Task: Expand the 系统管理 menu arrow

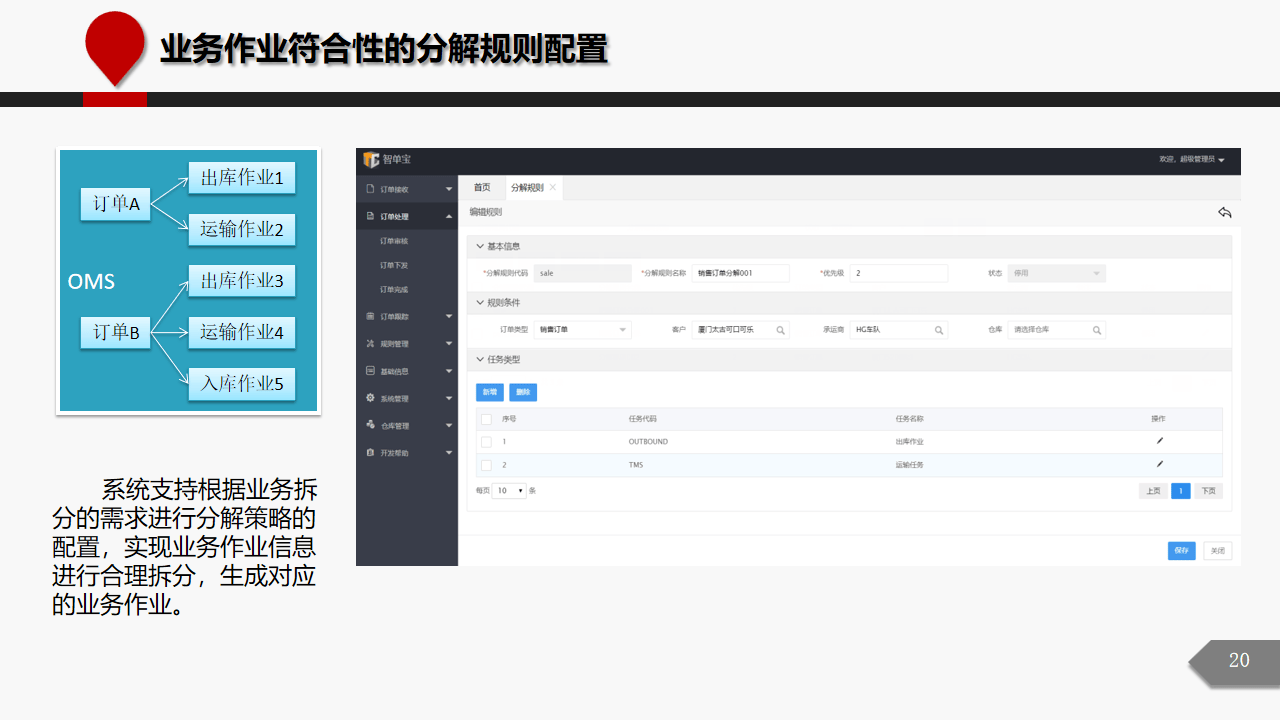Action: (448, 399)
